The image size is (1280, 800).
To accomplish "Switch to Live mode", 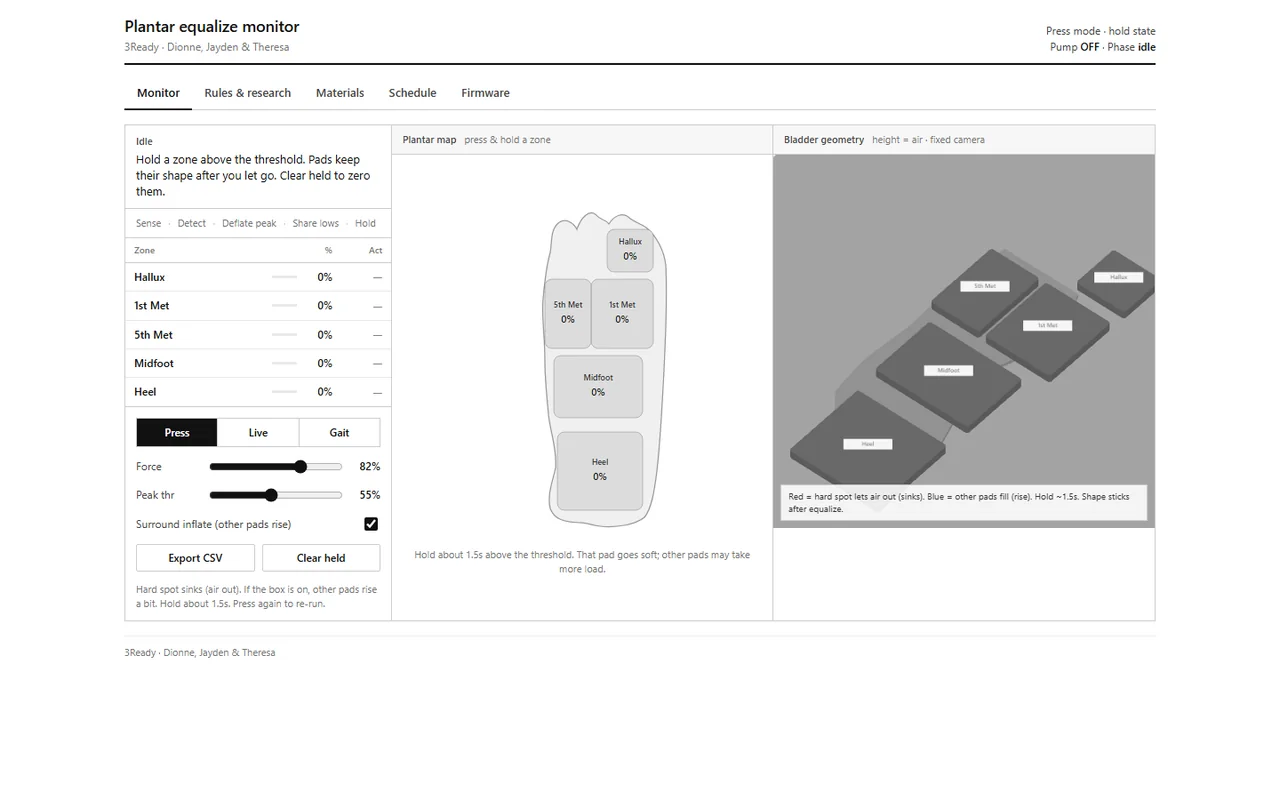I will 258,433.
